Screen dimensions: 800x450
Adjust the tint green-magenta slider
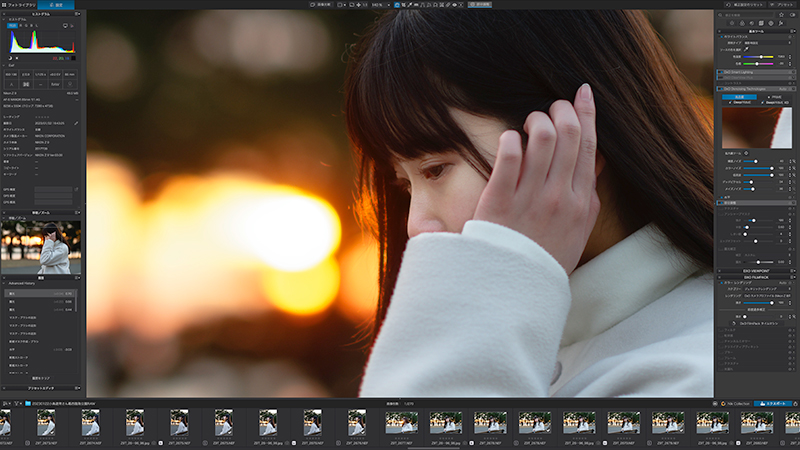(758, 64)
